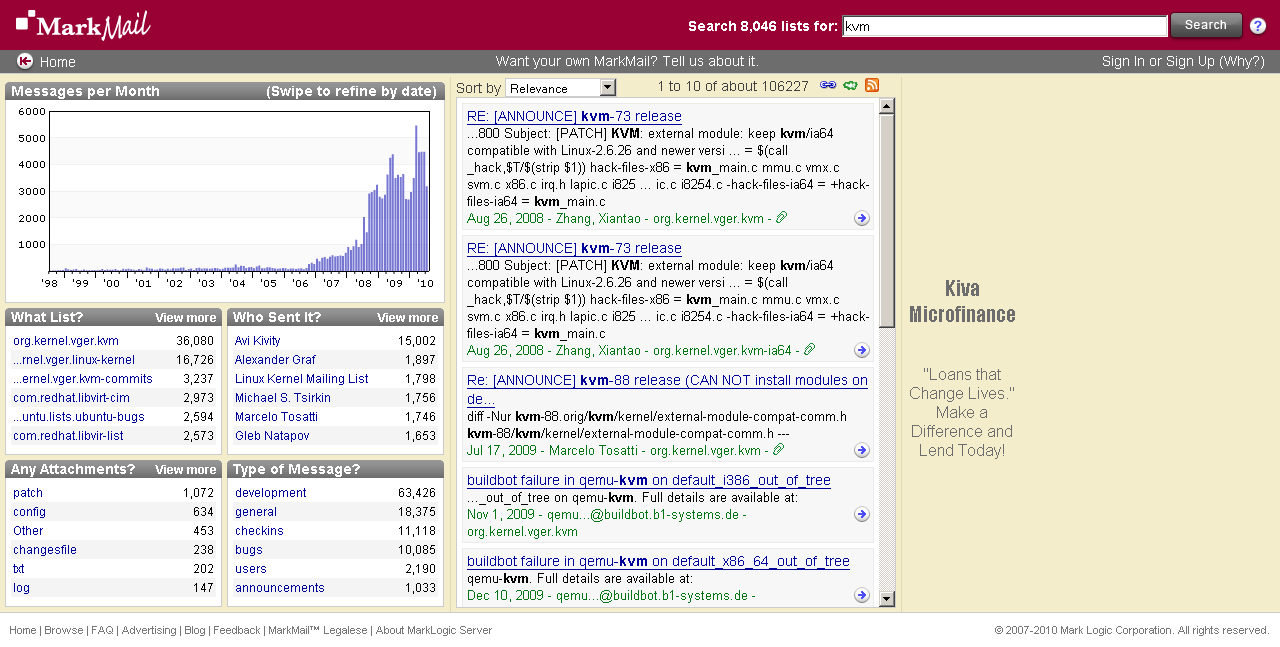Filter by sender Michael S. Tsirkin
The height and width of the screenshot is (647, 1280).
(x=282, y=398)
